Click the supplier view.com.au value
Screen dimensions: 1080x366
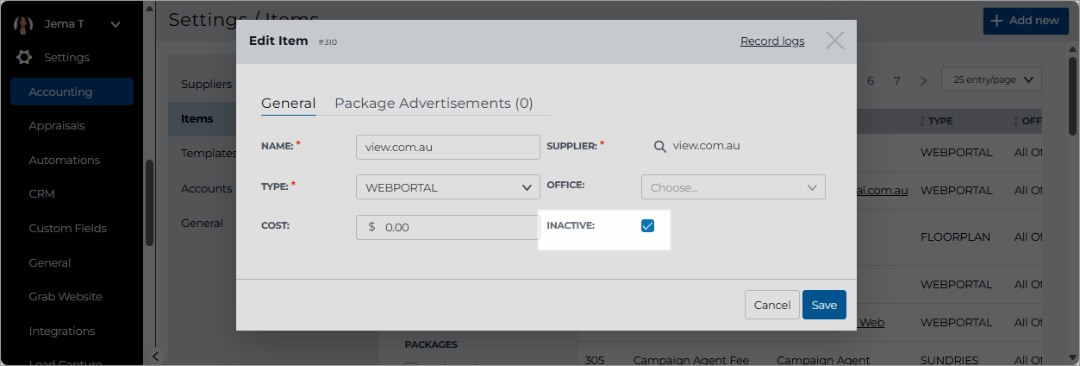(706, 146)
